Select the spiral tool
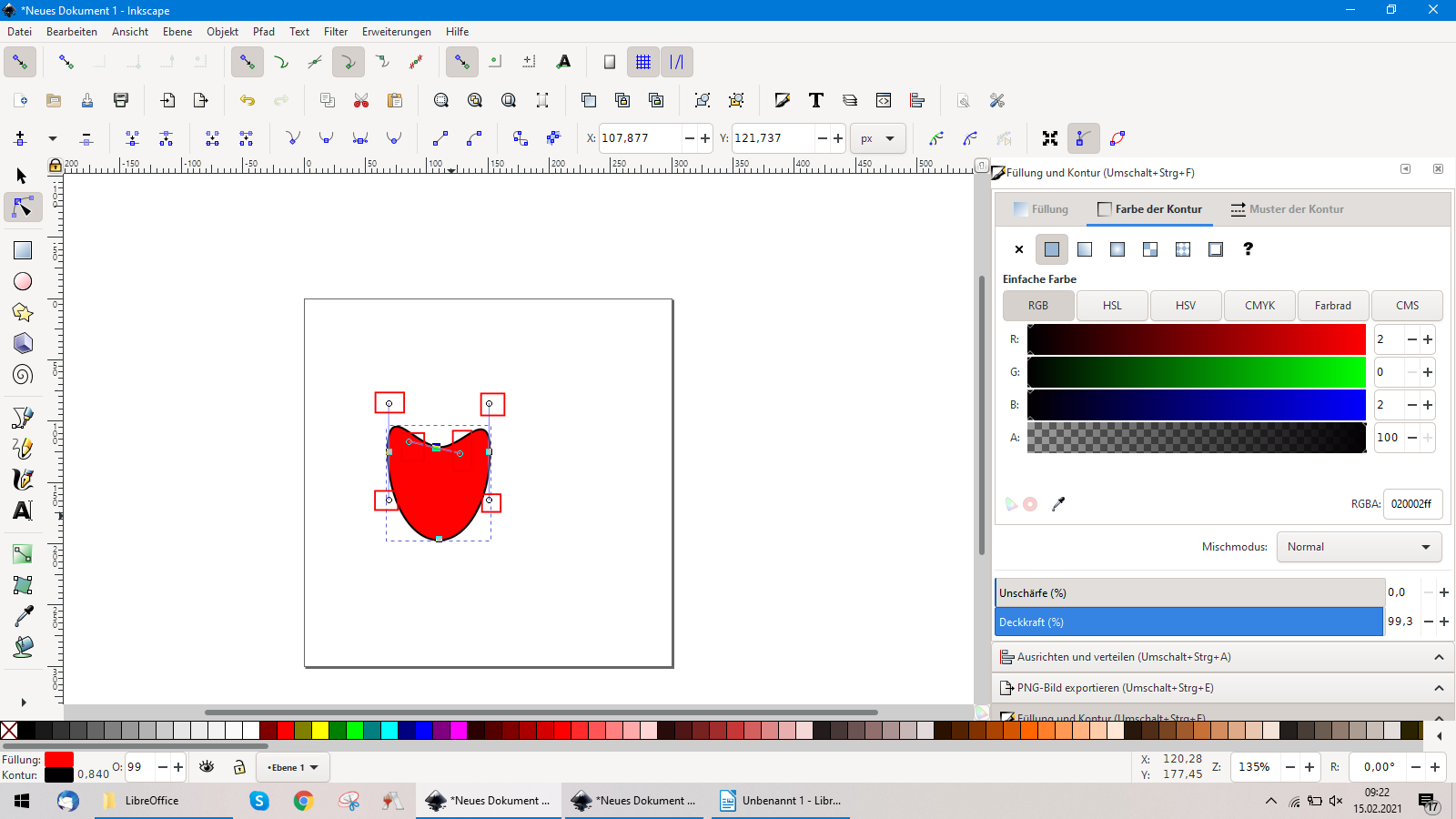The image size is (1456, 819). pos(23,374)
